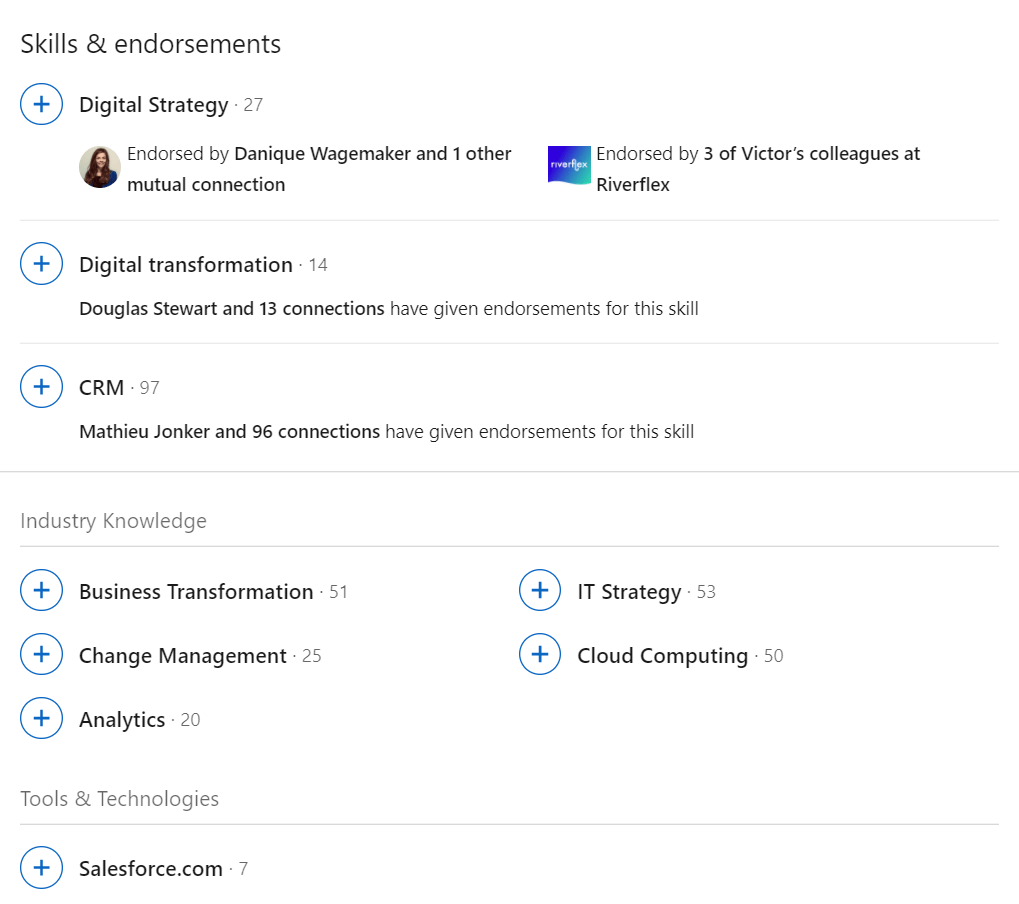Viewport: 1019px width, 904px height.
Task: Open Danique Wagemaker's profile photo
Action: point(100,167)
